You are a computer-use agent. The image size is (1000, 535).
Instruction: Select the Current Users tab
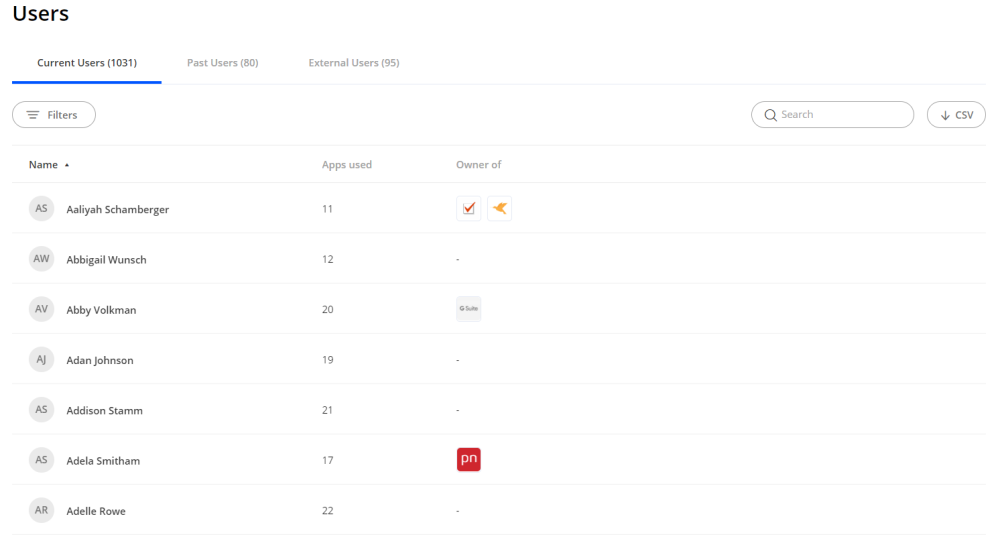coord(86,63)
